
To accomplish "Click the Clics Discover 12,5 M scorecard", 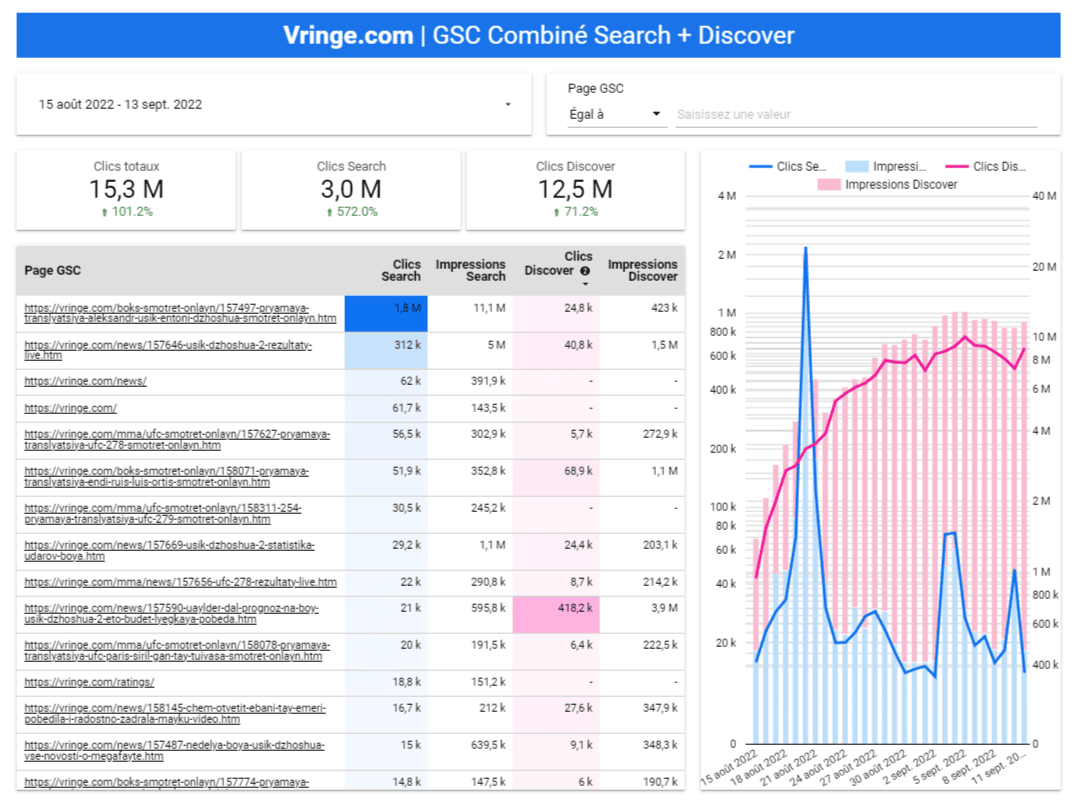I will (x=575, y=191).
